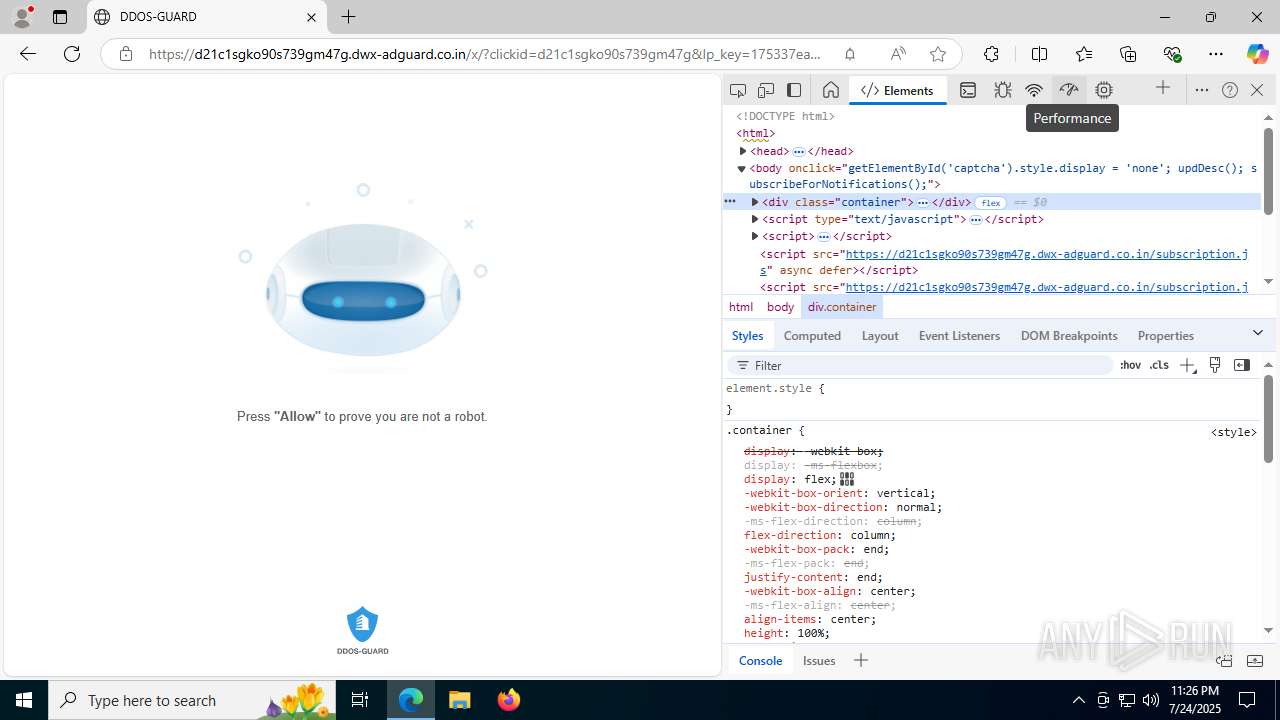Open DevTools customize three-dot menu

point(1202,90)
